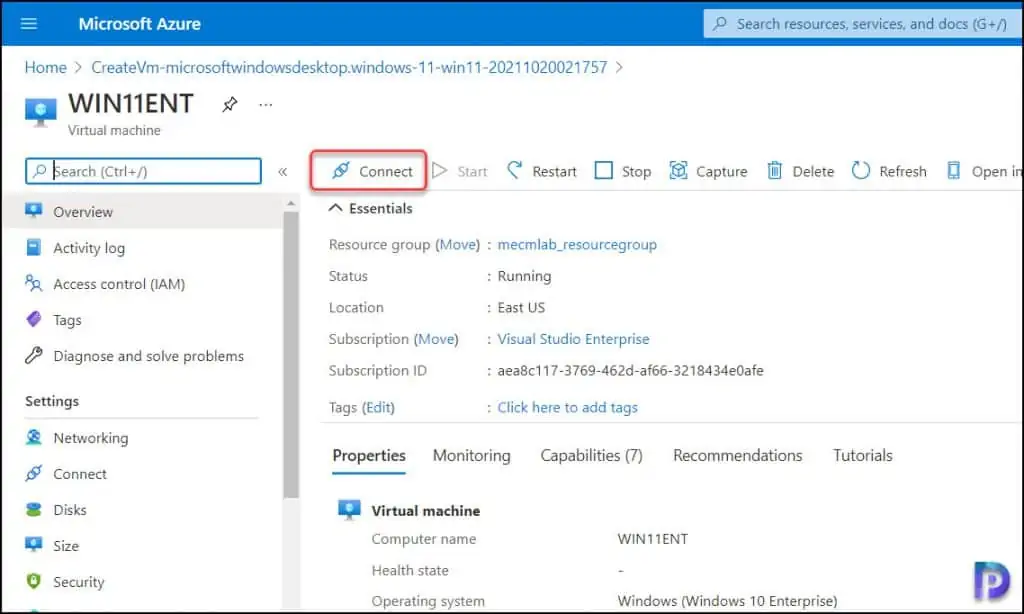Restart the virtual machine
The height and width of the screenshot is (614, 1024).
542,171
